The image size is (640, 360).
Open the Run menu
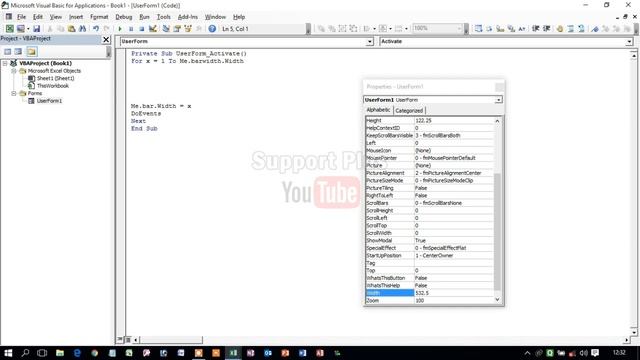pos(144,17)
